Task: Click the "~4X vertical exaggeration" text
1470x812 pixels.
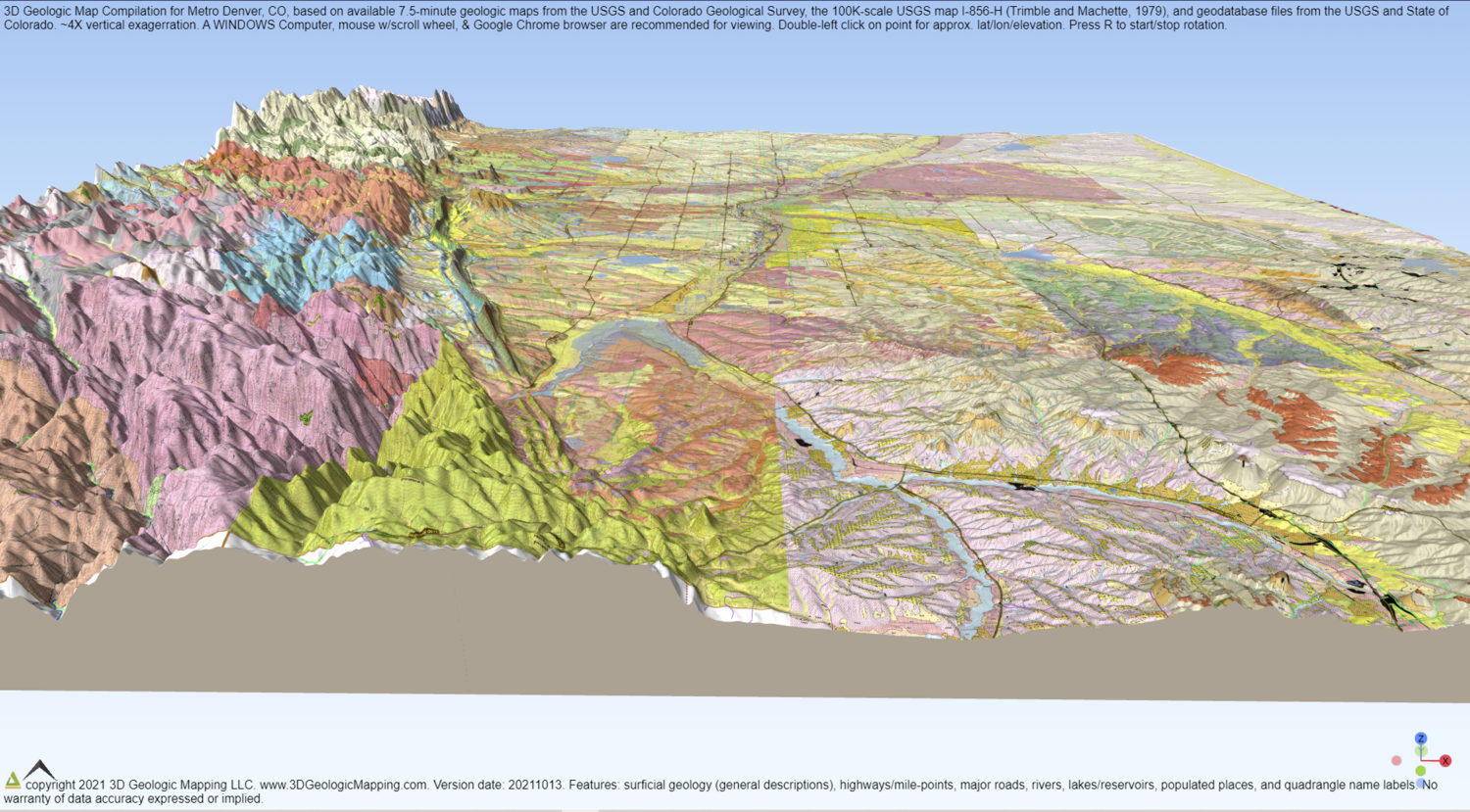Action: tap(129, 24)
